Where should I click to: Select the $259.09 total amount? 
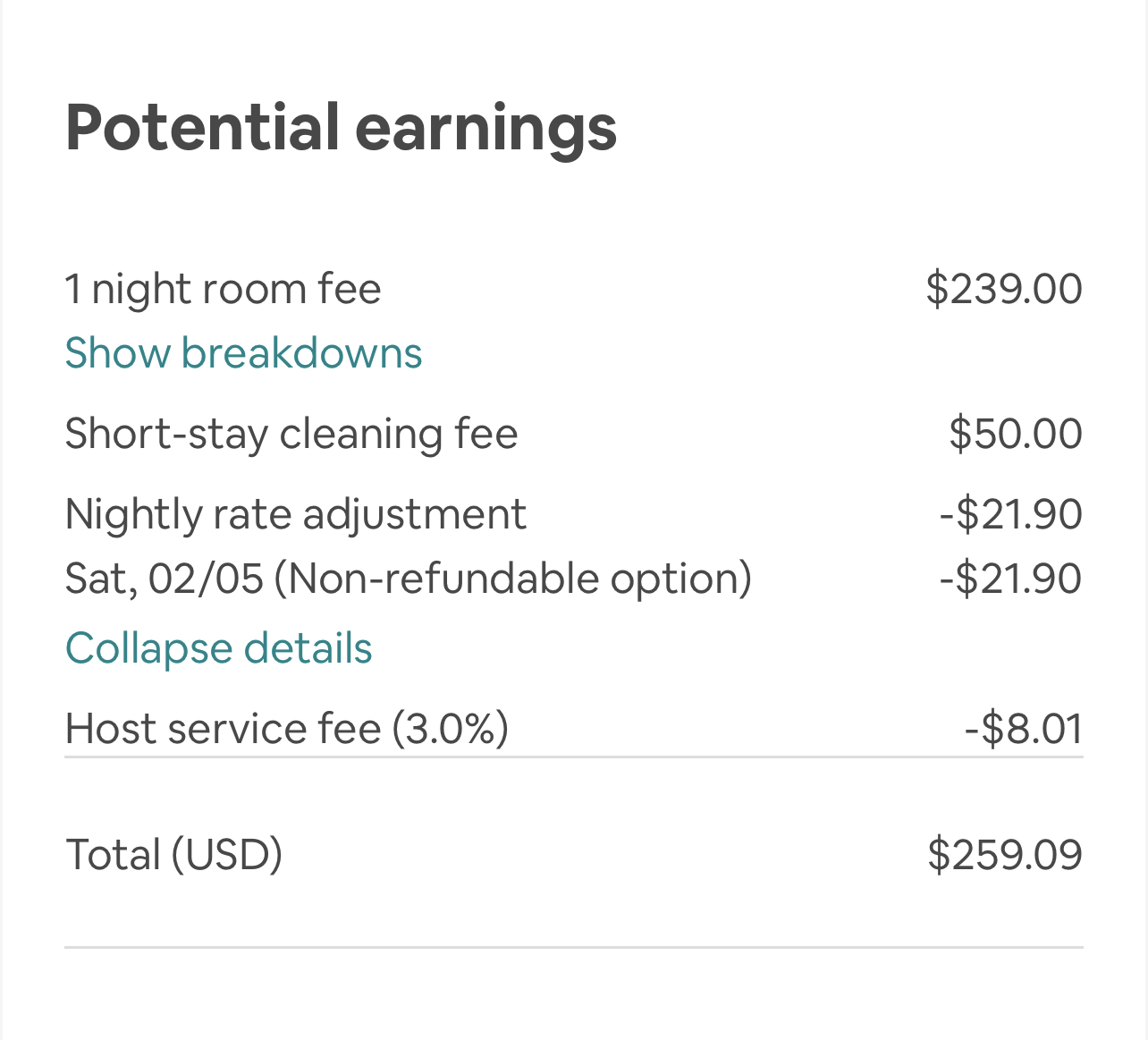tap(1007, 854)
